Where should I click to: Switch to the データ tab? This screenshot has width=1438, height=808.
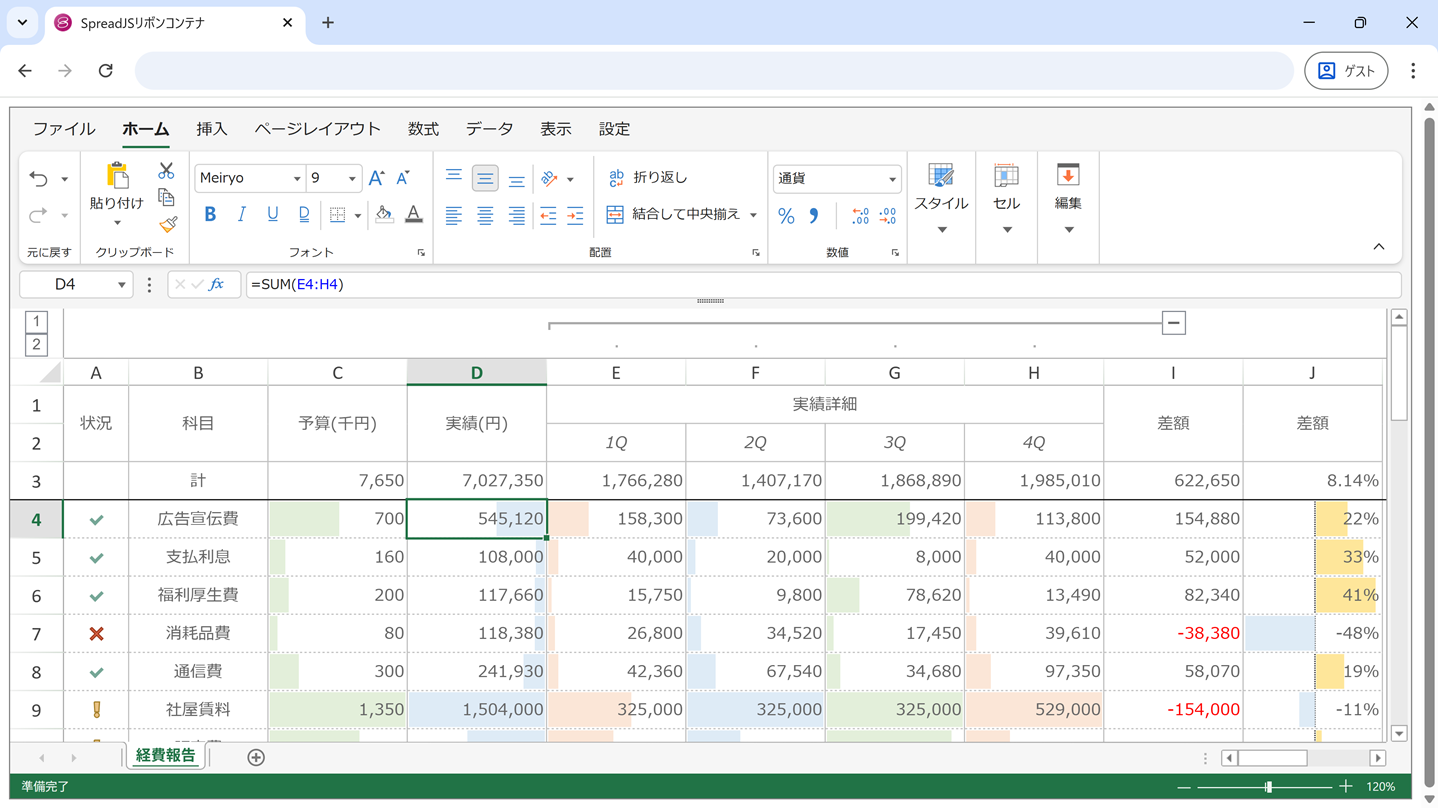[x=489, y=129]
